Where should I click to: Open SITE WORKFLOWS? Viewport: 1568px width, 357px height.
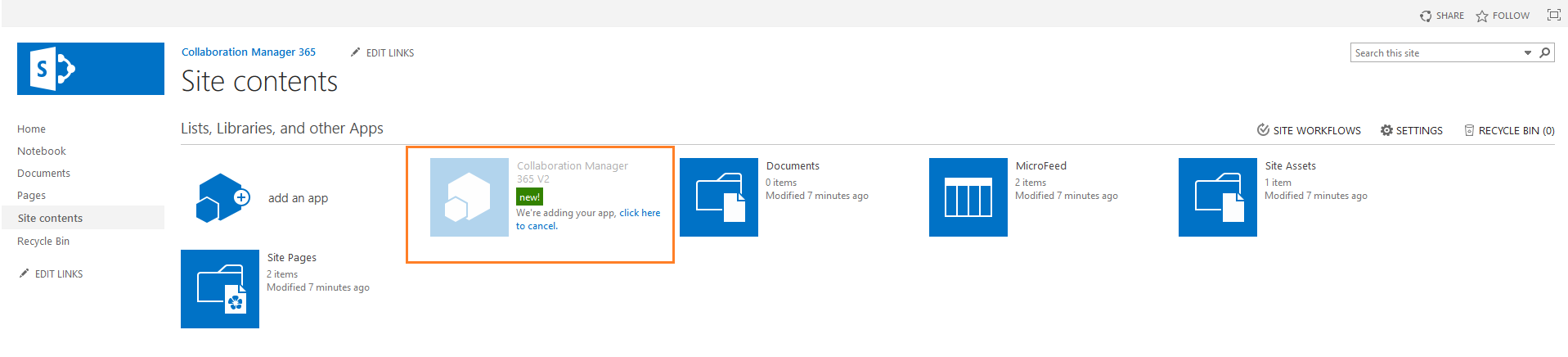pos(1309,130)
